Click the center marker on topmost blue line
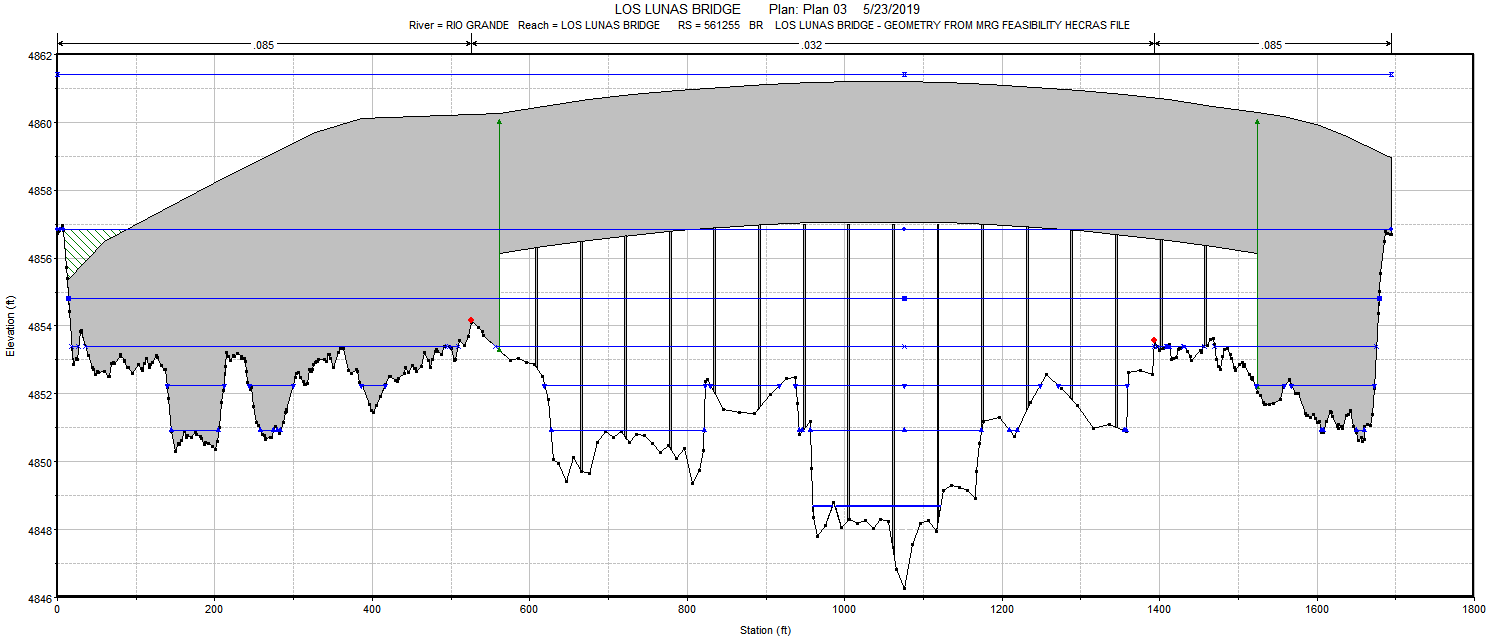Image resolution: width=1495 pixels, height=638 pixels. [904, 74]
